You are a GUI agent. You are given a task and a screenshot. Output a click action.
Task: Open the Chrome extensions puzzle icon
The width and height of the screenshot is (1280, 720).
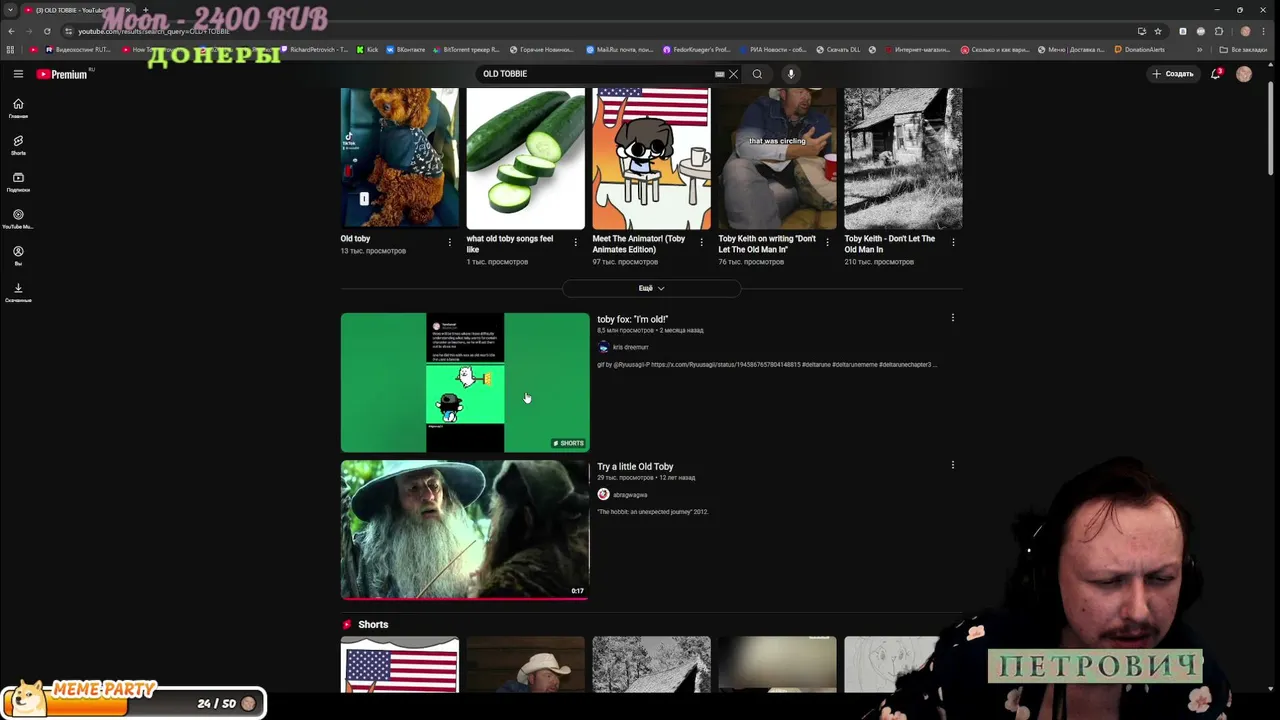click(1219, 31)
